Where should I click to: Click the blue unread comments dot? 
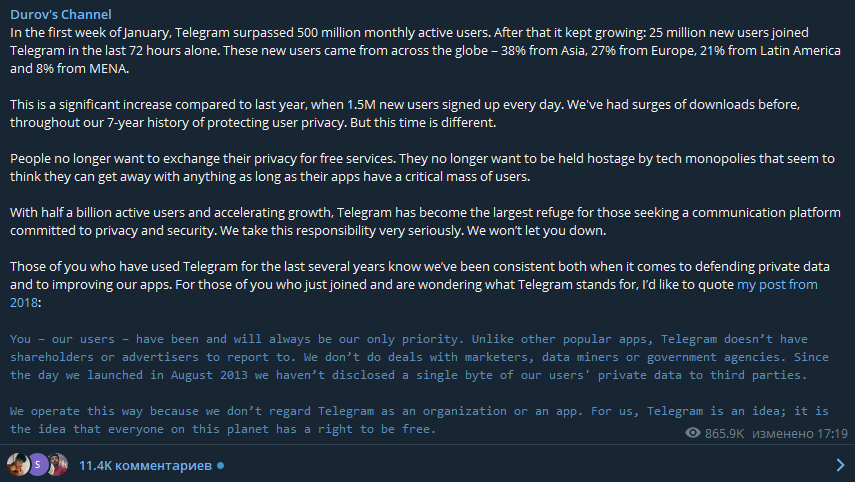point(220,465)
